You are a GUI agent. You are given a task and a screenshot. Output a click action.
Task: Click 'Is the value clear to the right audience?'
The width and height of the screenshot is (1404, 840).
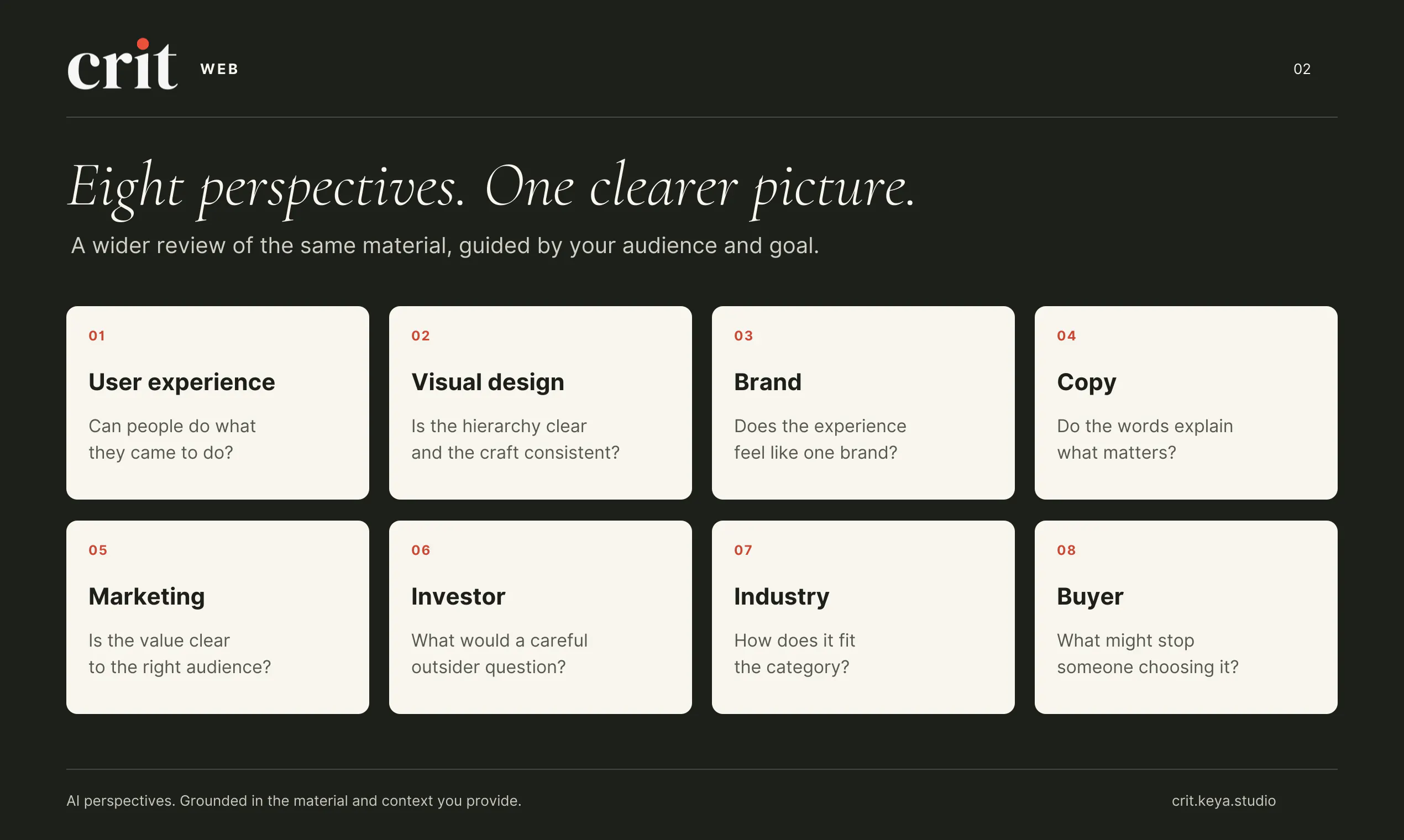pos(180,654)
